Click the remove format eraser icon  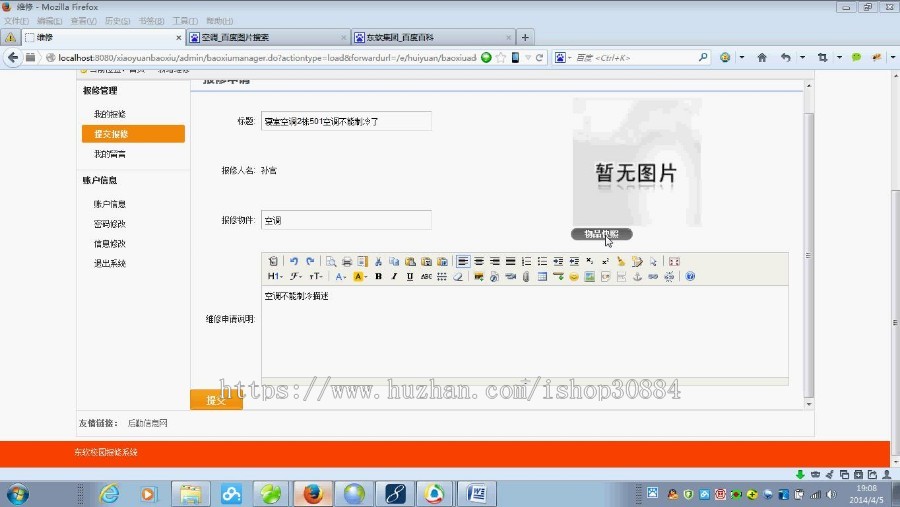tap(457, 277)
